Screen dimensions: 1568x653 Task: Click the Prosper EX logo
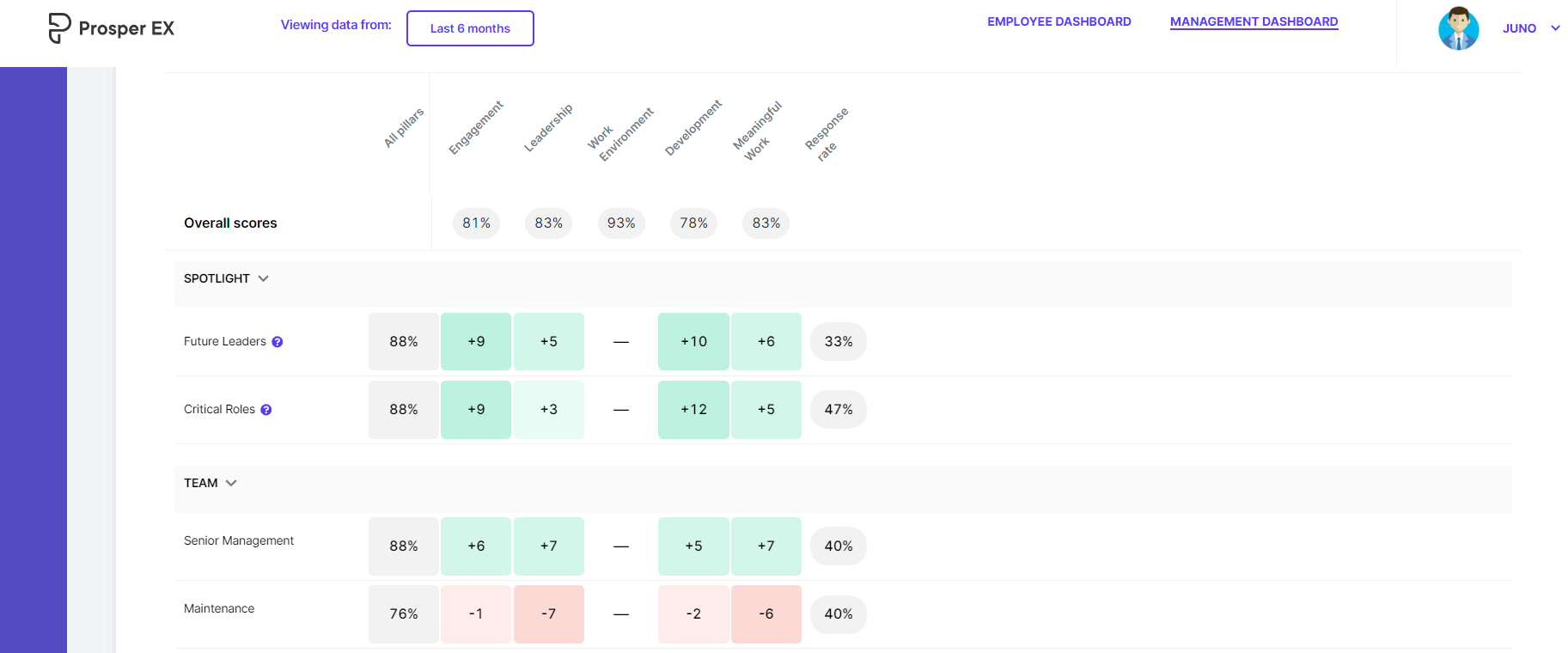[x=112, y=28]
